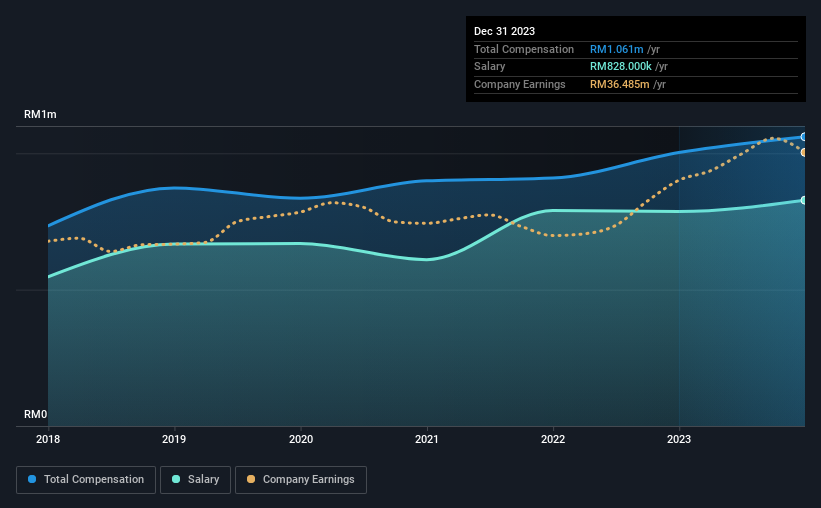Click the 2021 x-axis label

(x=427, y=439)
